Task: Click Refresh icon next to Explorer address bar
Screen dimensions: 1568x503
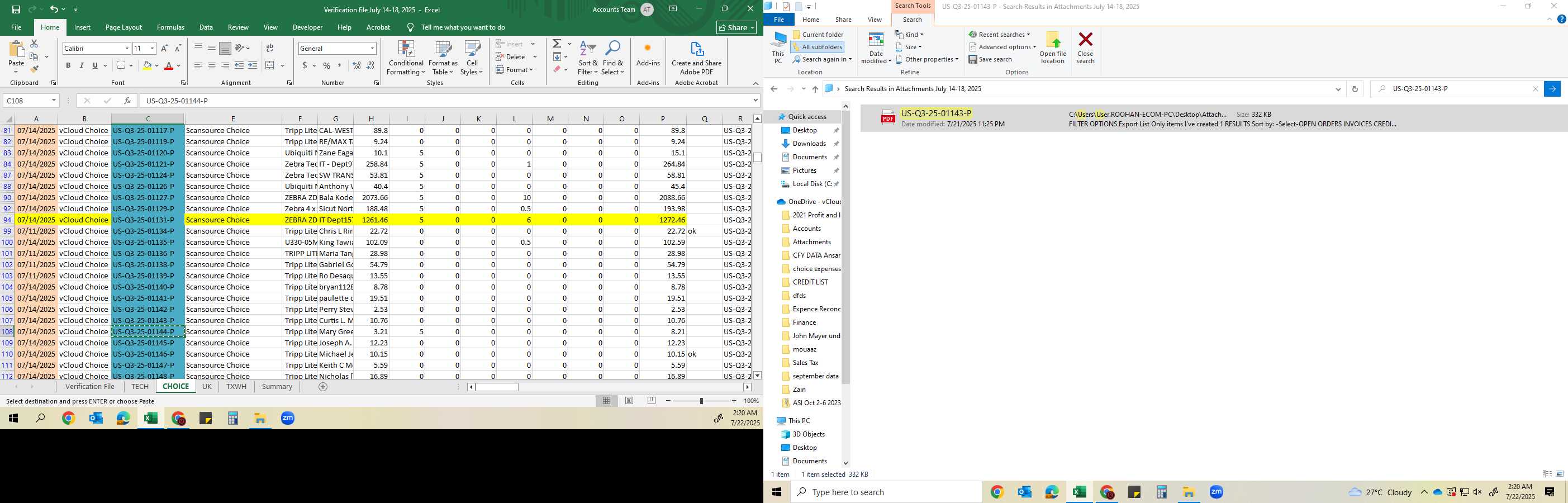Action: tap(1355, 89)
